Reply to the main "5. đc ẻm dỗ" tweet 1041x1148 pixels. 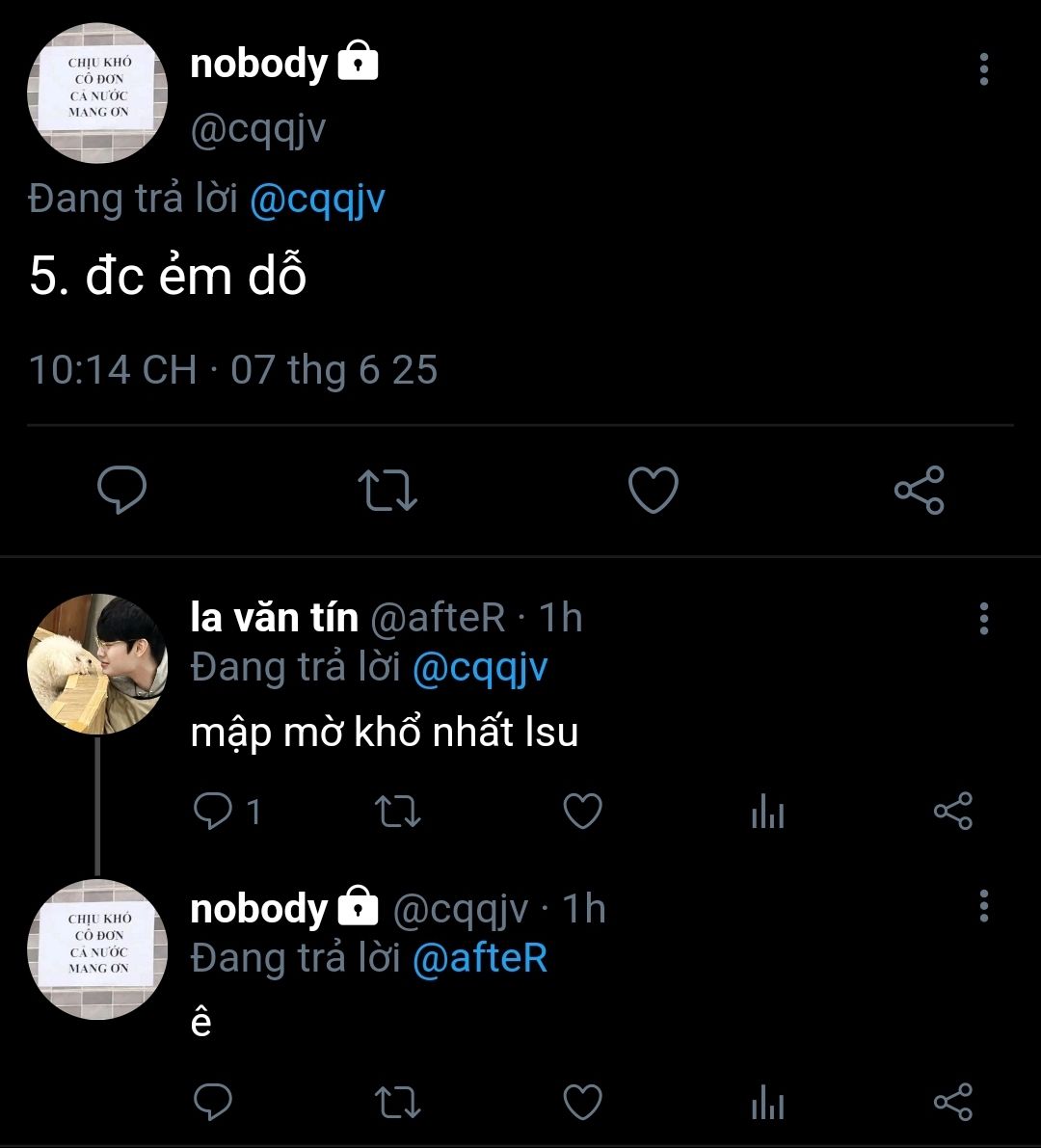click(122, 490)
